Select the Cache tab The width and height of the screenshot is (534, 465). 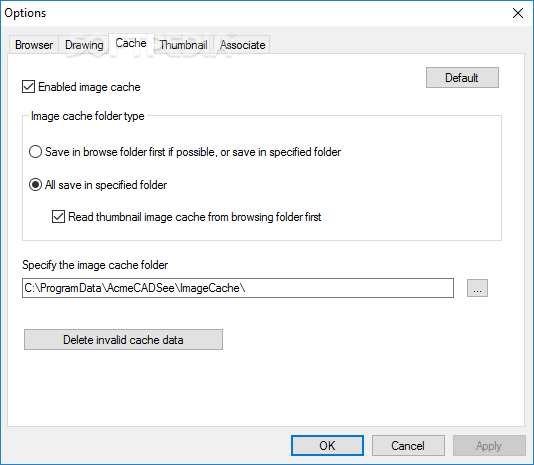click(131, 43)
